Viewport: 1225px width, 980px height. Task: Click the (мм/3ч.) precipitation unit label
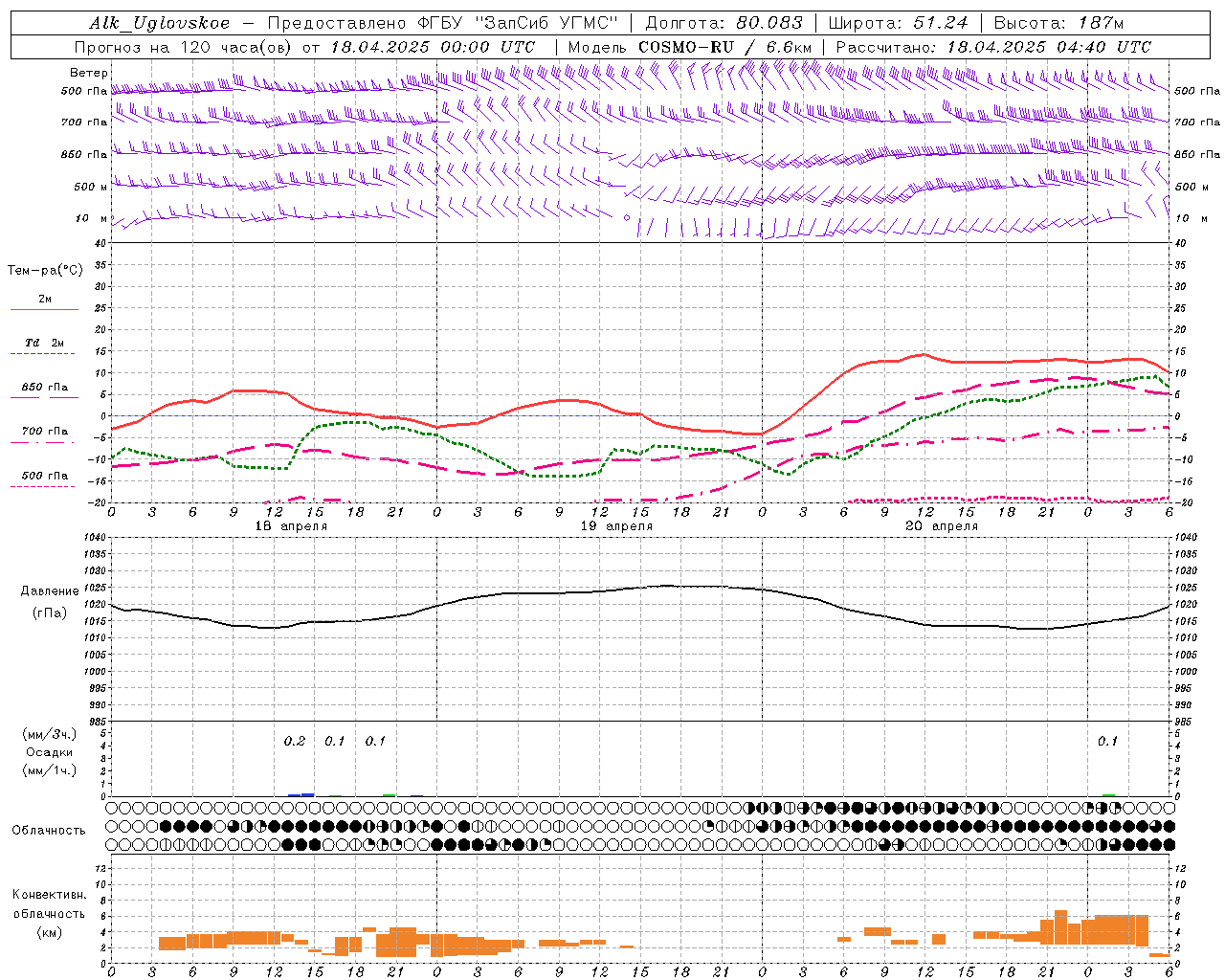(49, 734)
